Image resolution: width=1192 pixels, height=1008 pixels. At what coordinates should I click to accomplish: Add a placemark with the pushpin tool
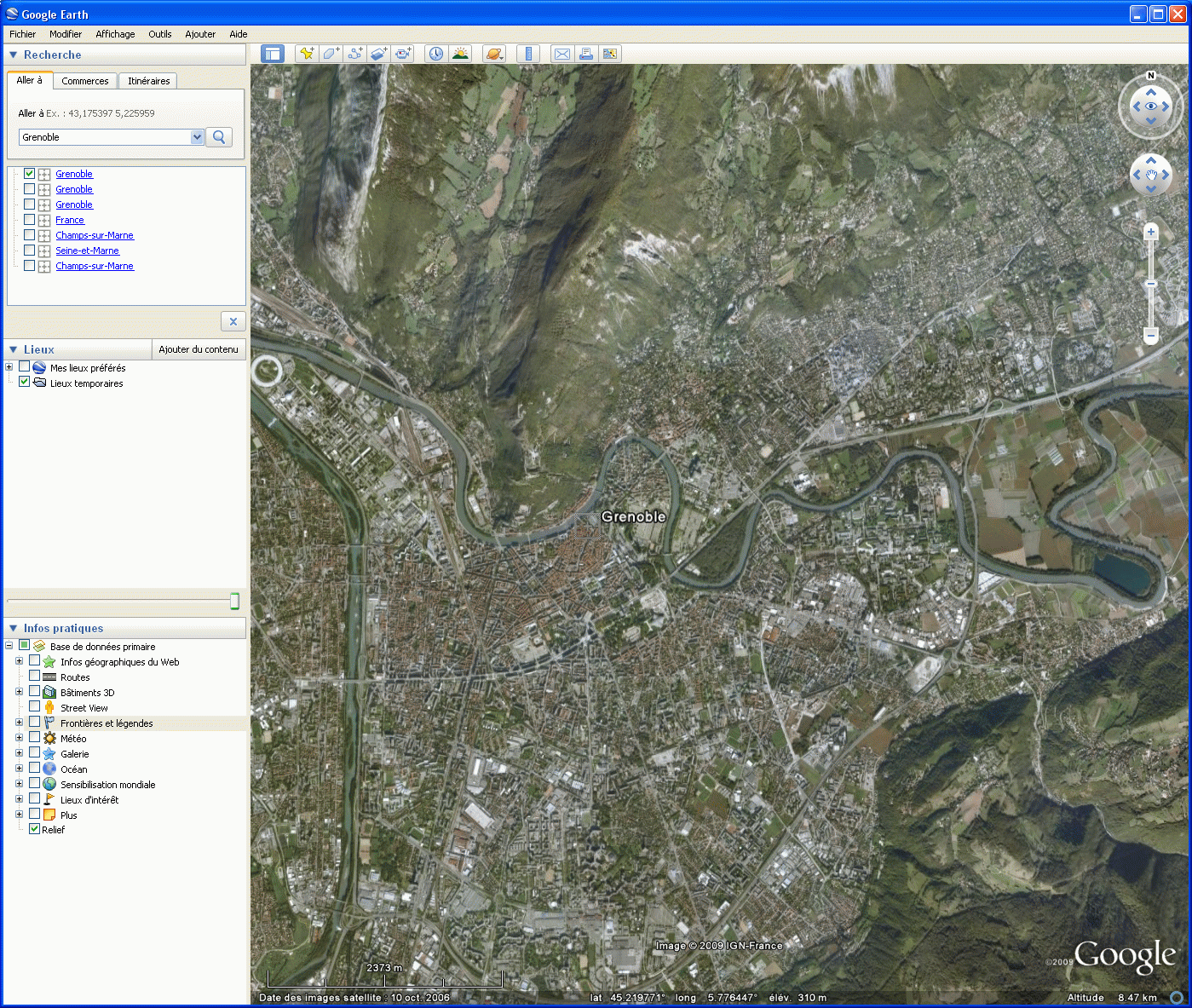pyautogui.click(x=306, y=54)
